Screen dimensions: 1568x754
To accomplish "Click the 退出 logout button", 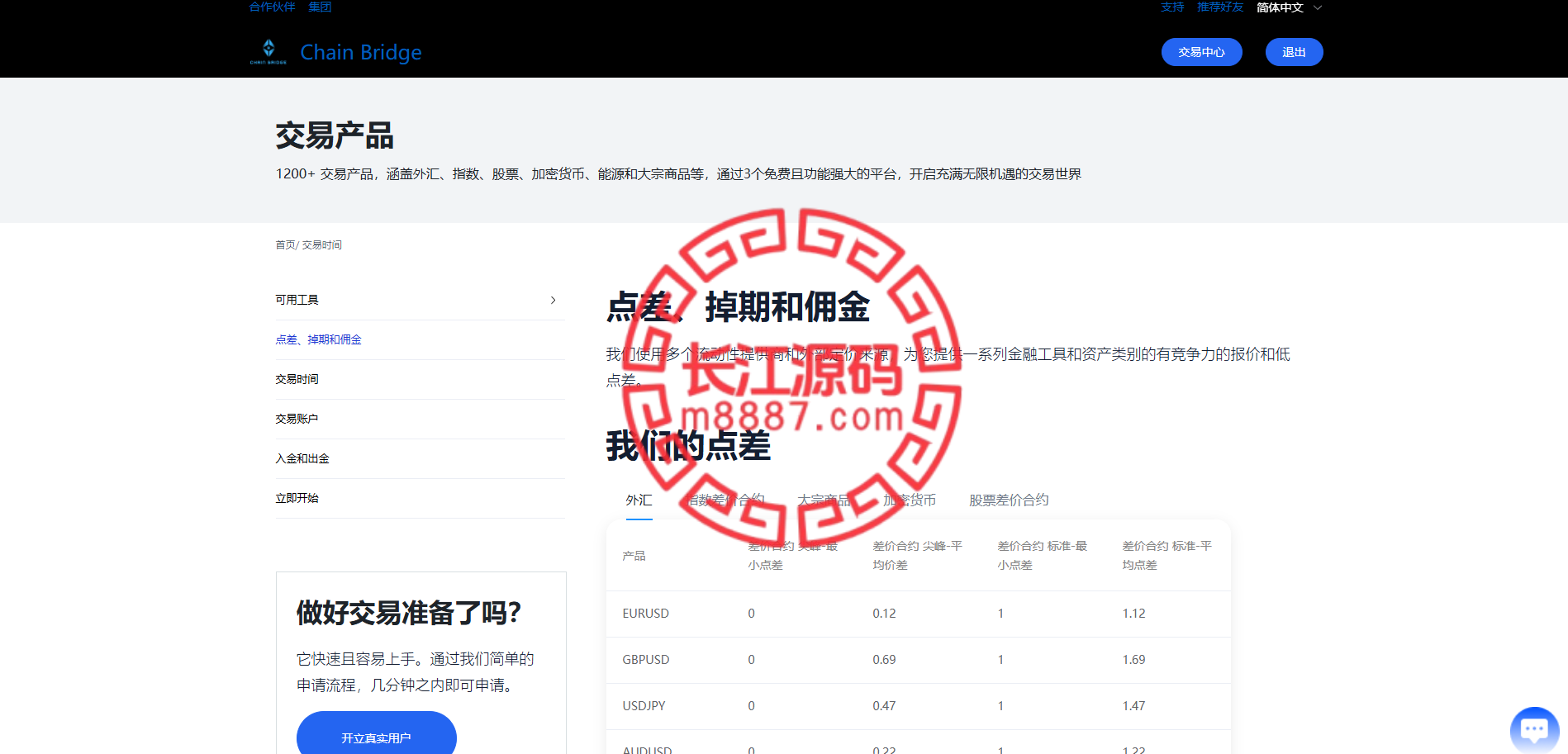I will (x=1294, y=52).
